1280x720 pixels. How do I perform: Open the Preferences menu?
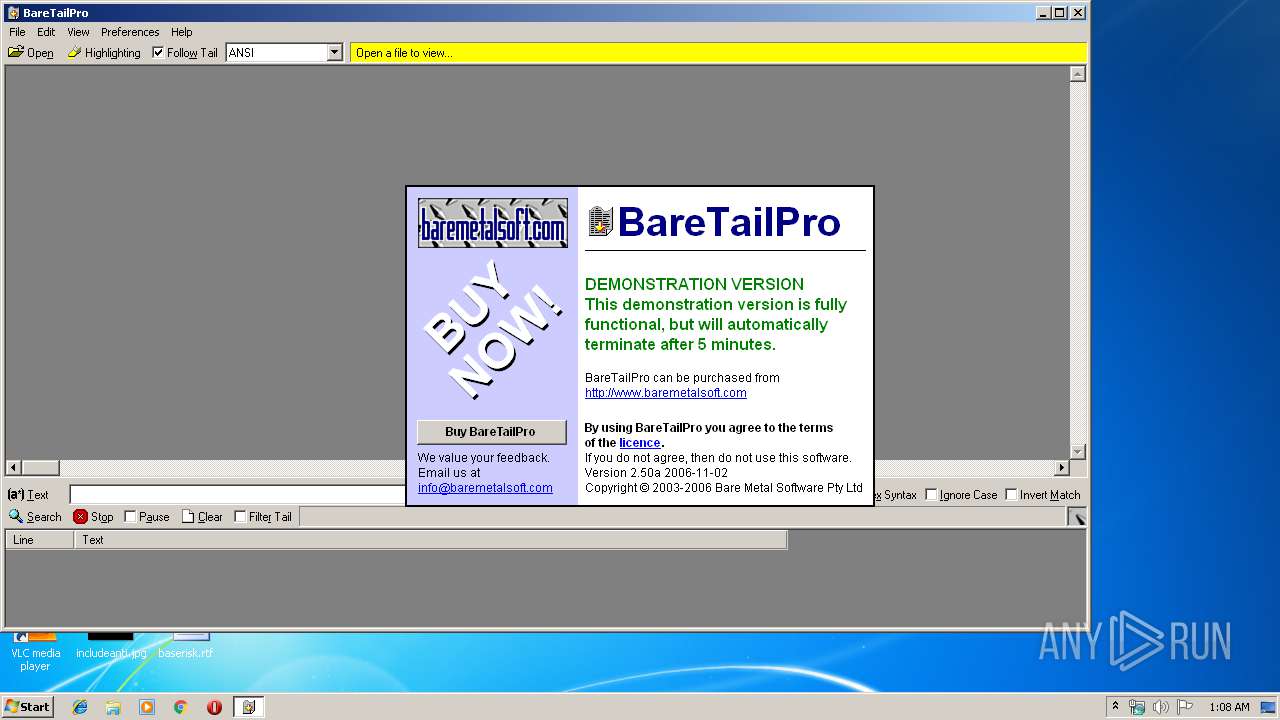[130, 32]
